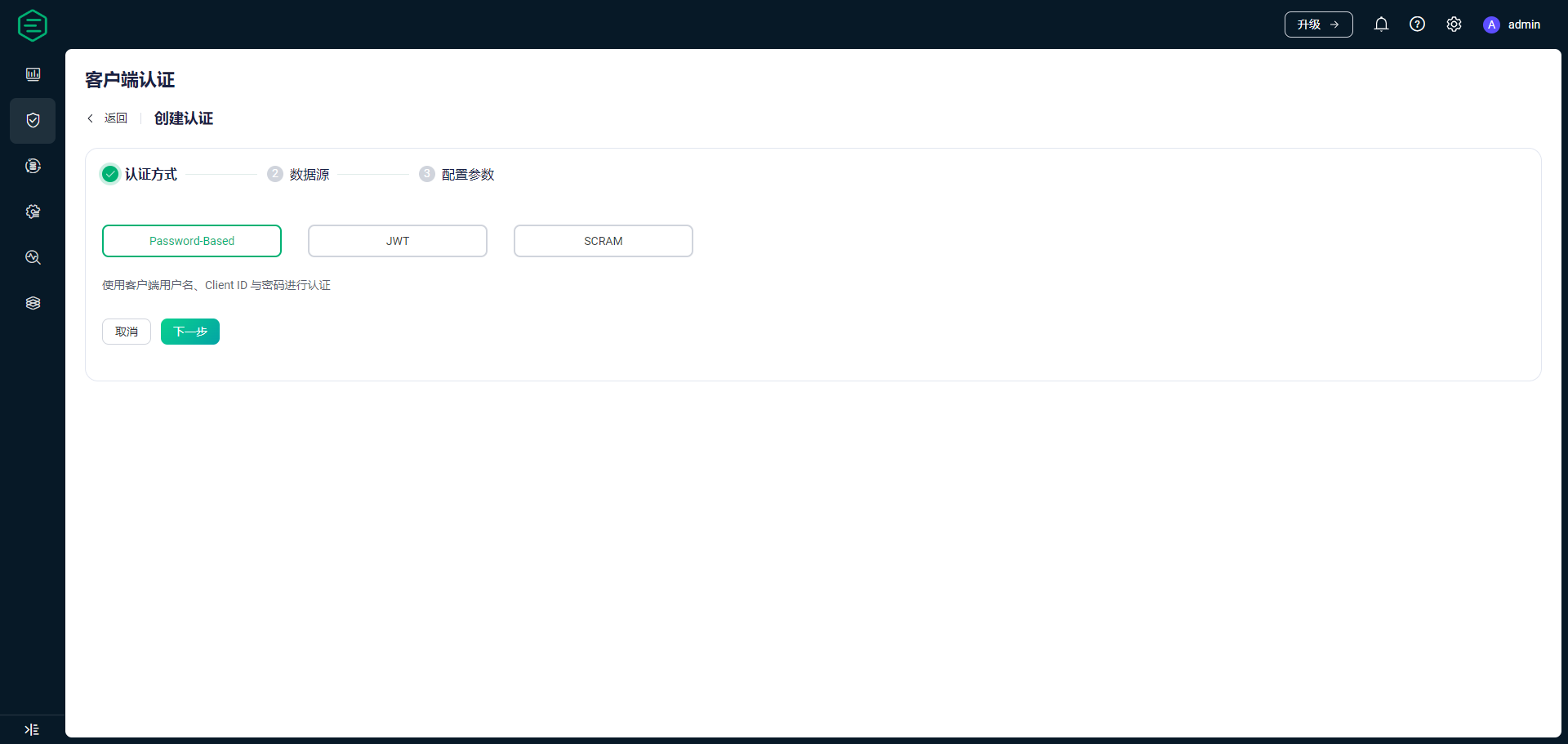The width and height of the screenshot is (1568, 744).
Task: Click the back chevron arrow
Action: click(x=91, y=118)
